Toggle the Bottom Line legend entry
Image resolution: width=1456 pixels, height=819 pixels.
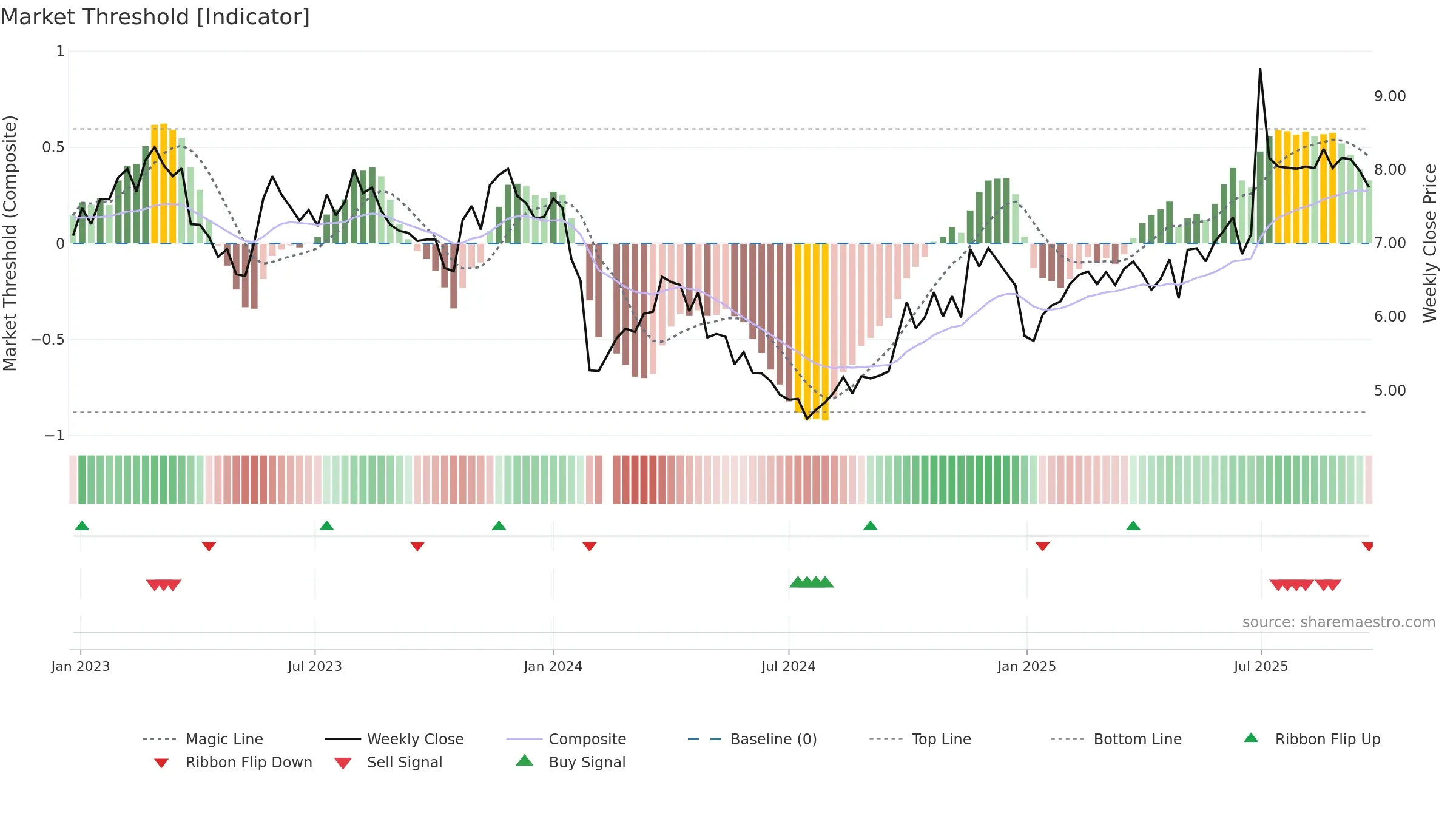tap(1116, 739)
